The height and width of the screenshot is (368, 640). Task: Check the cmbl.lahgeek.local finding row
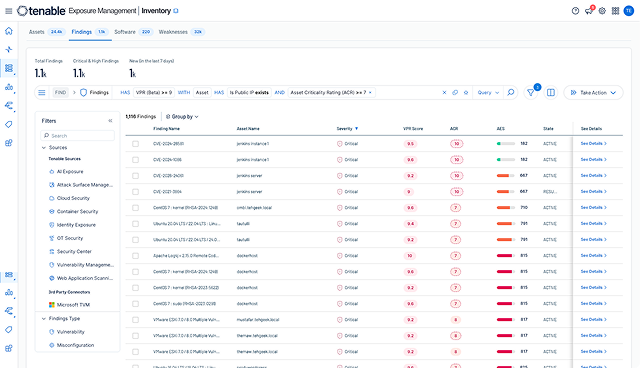coord(136,208)
